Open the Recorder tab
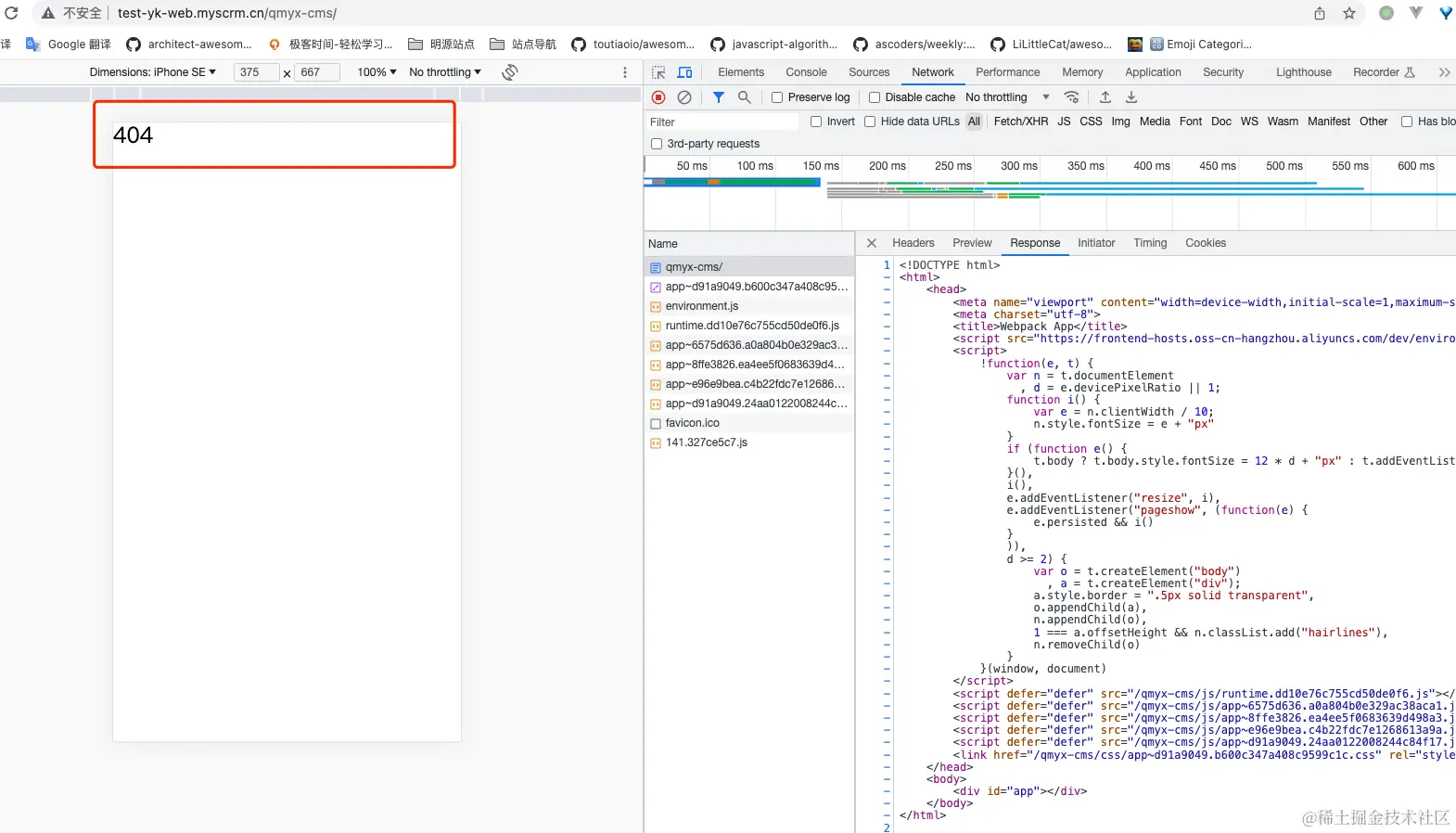1456x833 pixels. point(1384,72)
